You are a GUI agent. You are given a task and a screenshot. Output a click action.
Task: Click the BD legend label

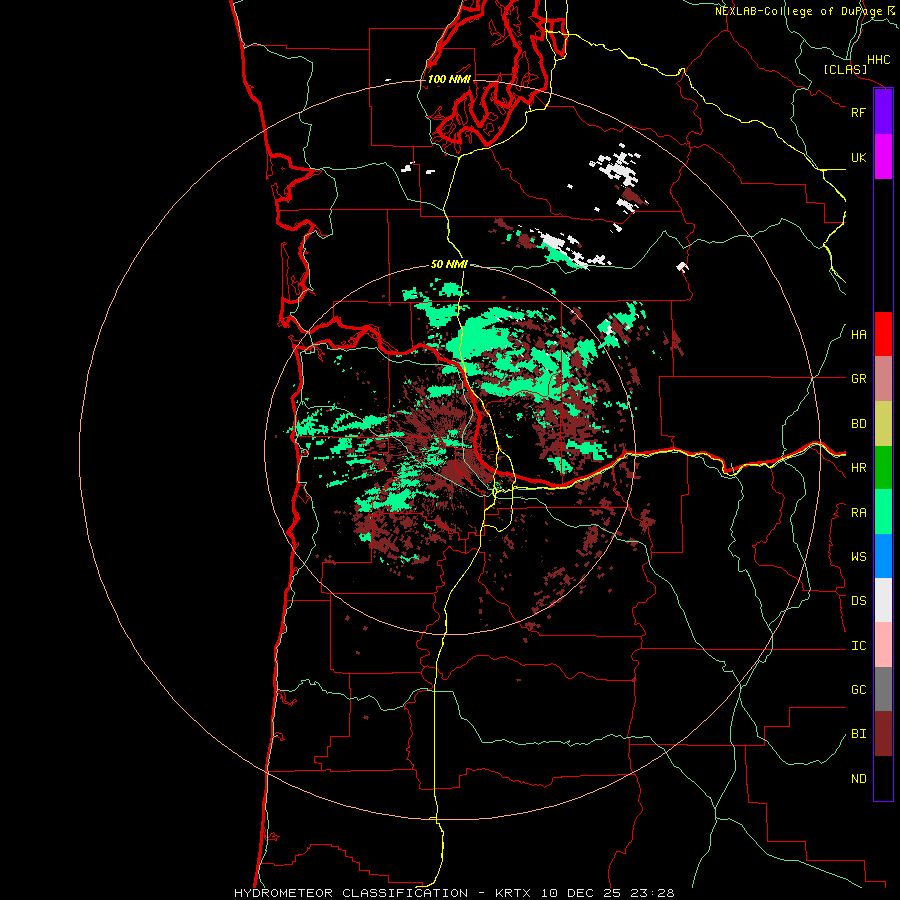(859, 424)
